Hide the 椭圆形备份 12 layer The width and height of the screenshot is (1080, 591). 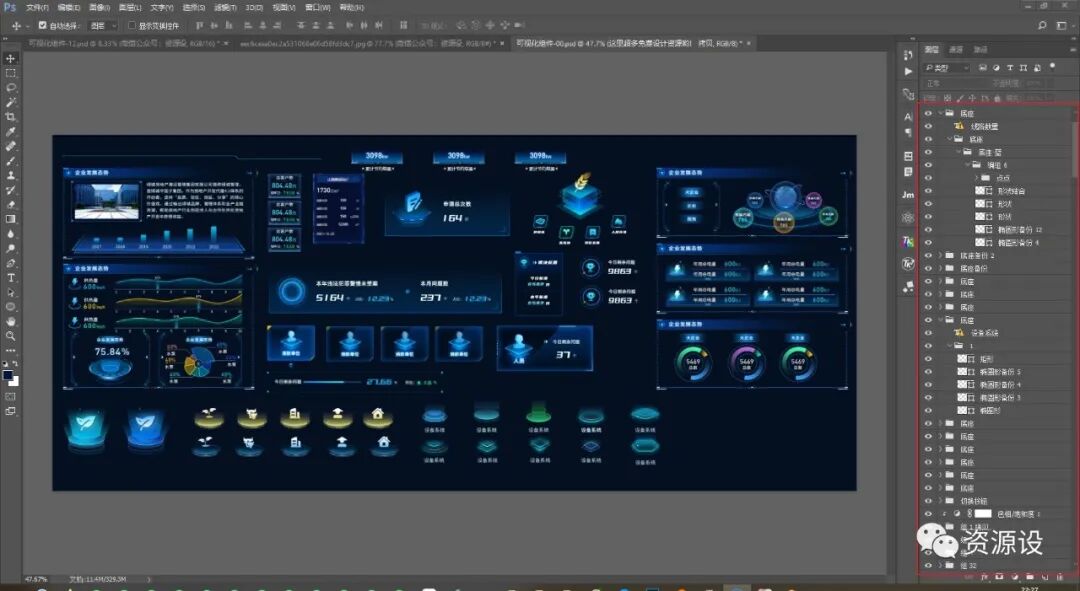928,229
